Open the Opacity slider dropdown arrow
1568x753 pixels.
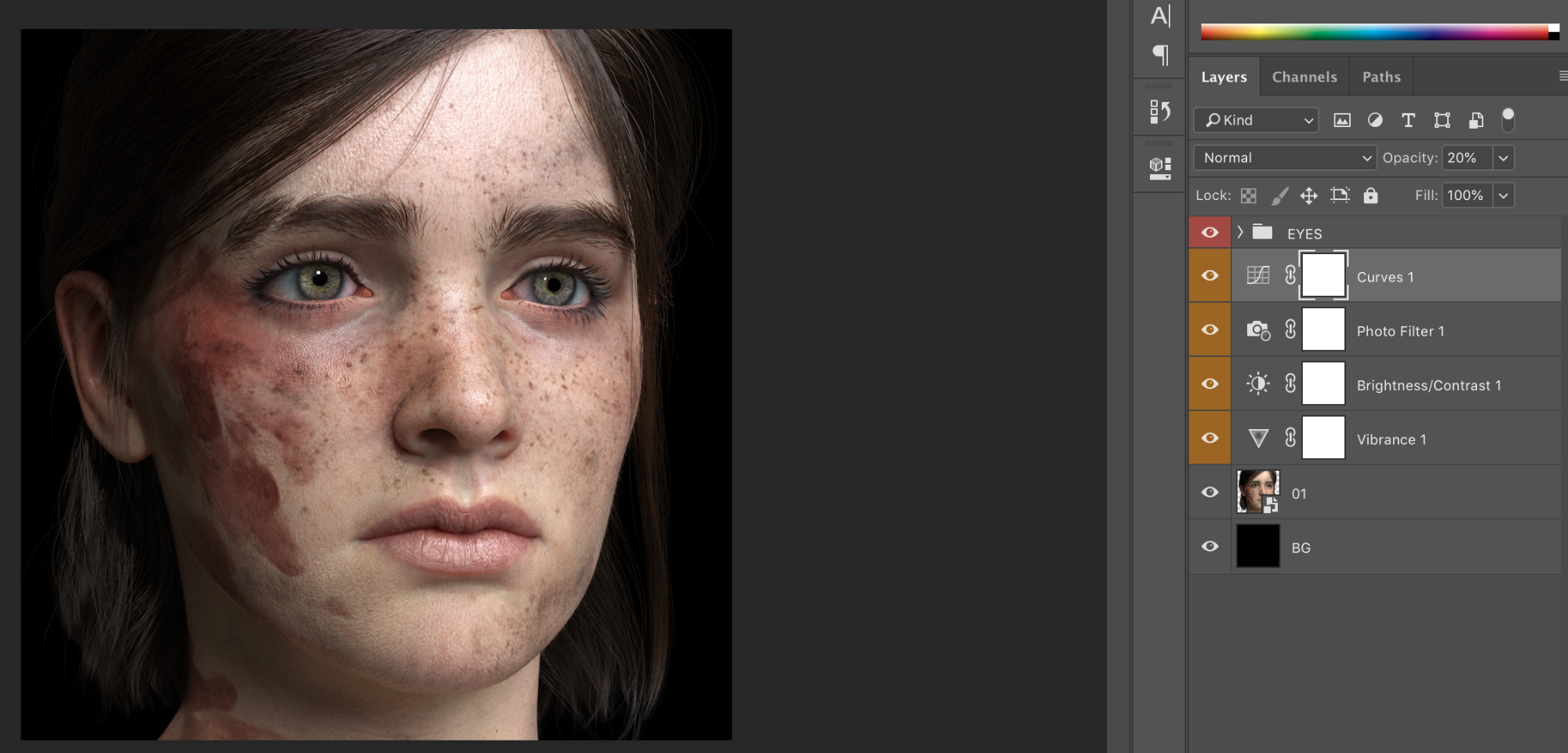pos(1503,158)
